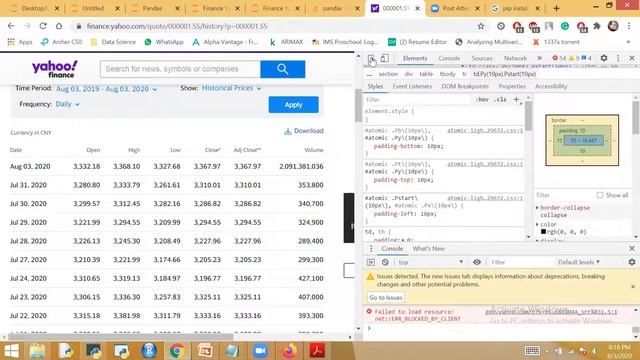Show more DevTools panel tabs

tap(539, 58)
